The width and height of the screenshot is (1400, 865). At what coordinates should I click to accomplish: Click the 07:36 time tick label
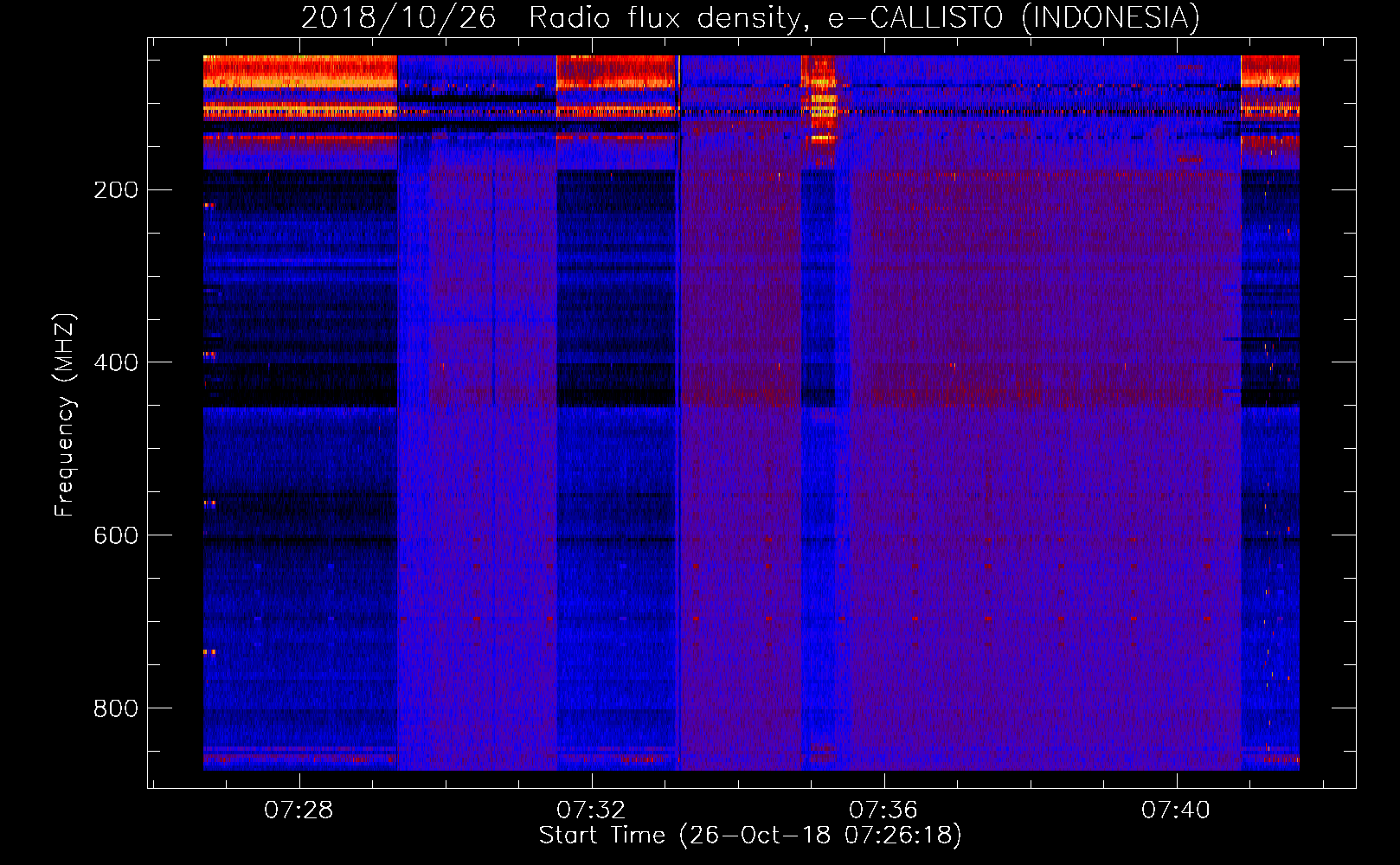pos(883,810)
